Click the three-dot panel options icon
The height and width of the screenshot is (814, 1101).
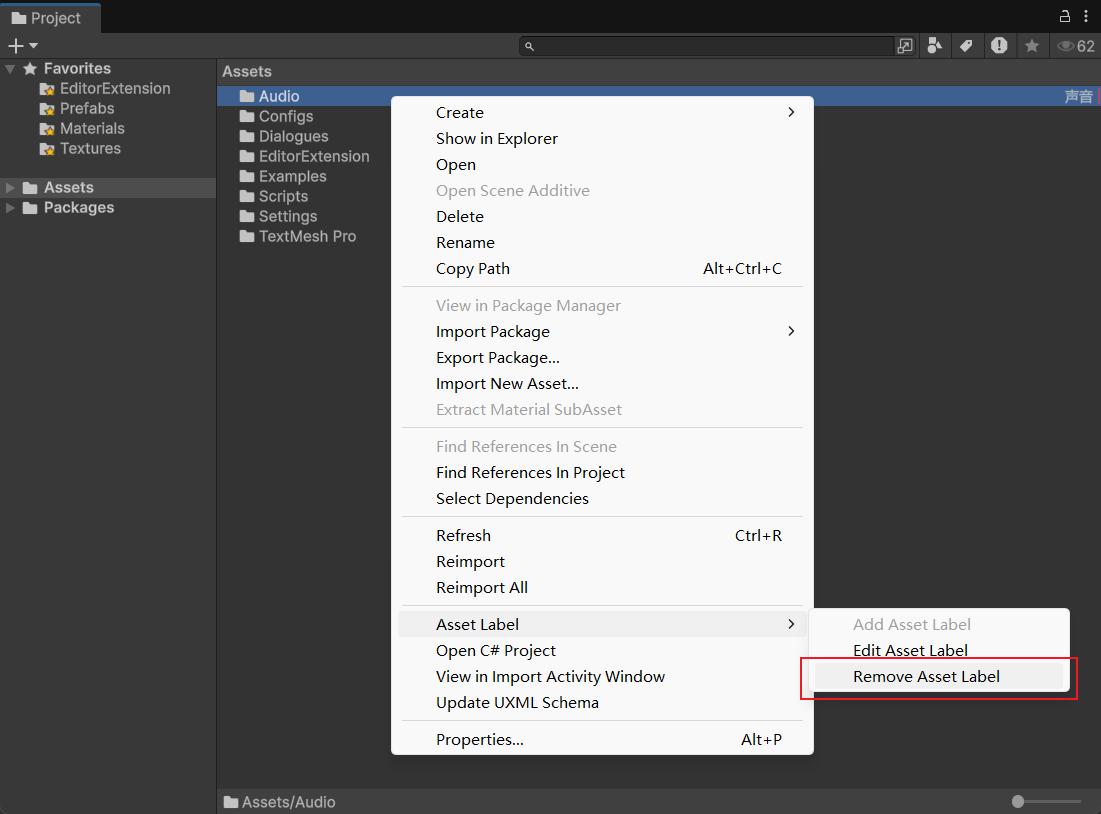pyautogui.click(x=1086, y=16)
